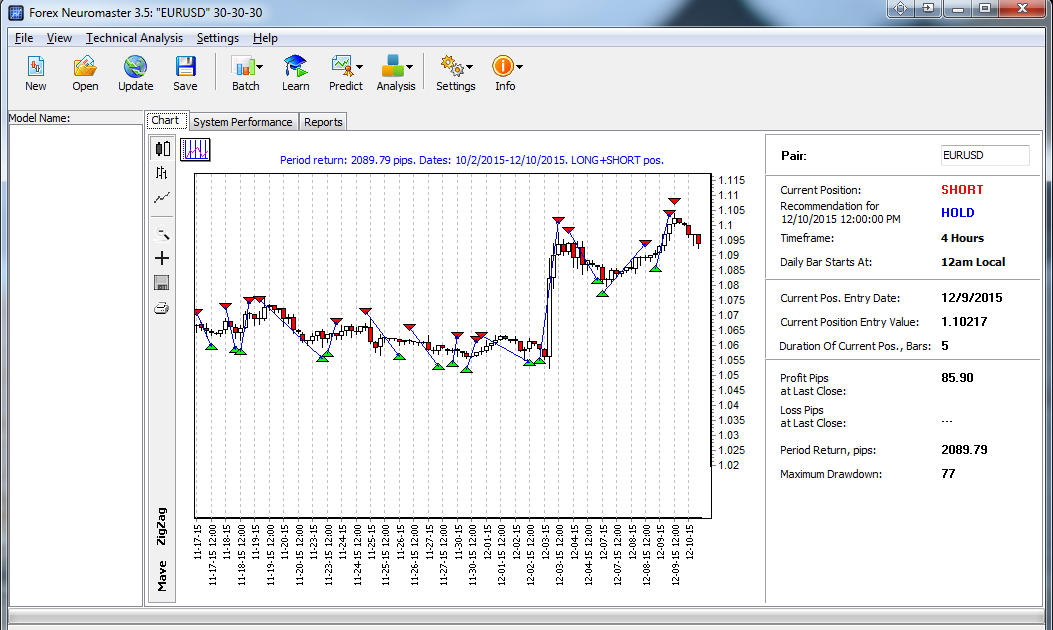The image size is (1053, 630).
Task: Save the model with Save icon
Action: pos(185,67)
